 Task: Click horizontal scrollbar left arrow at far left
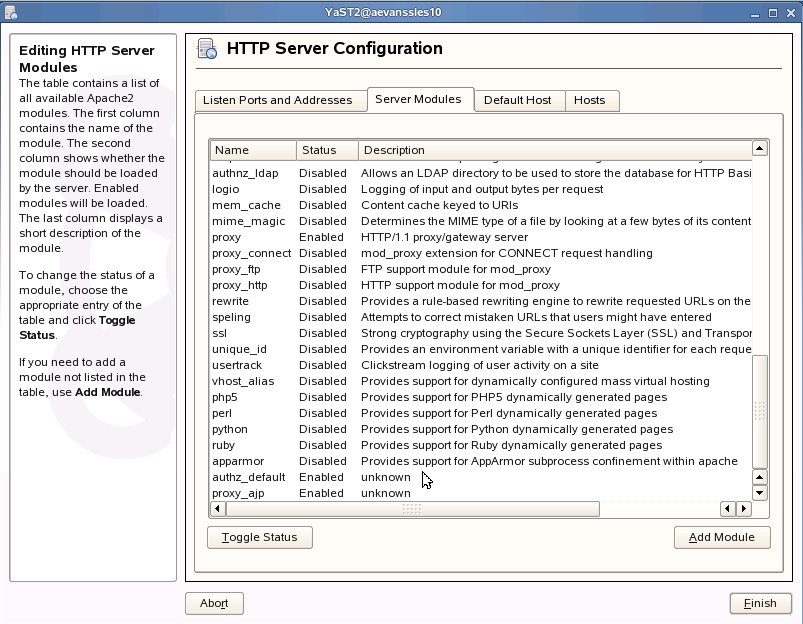click(218, 509)
